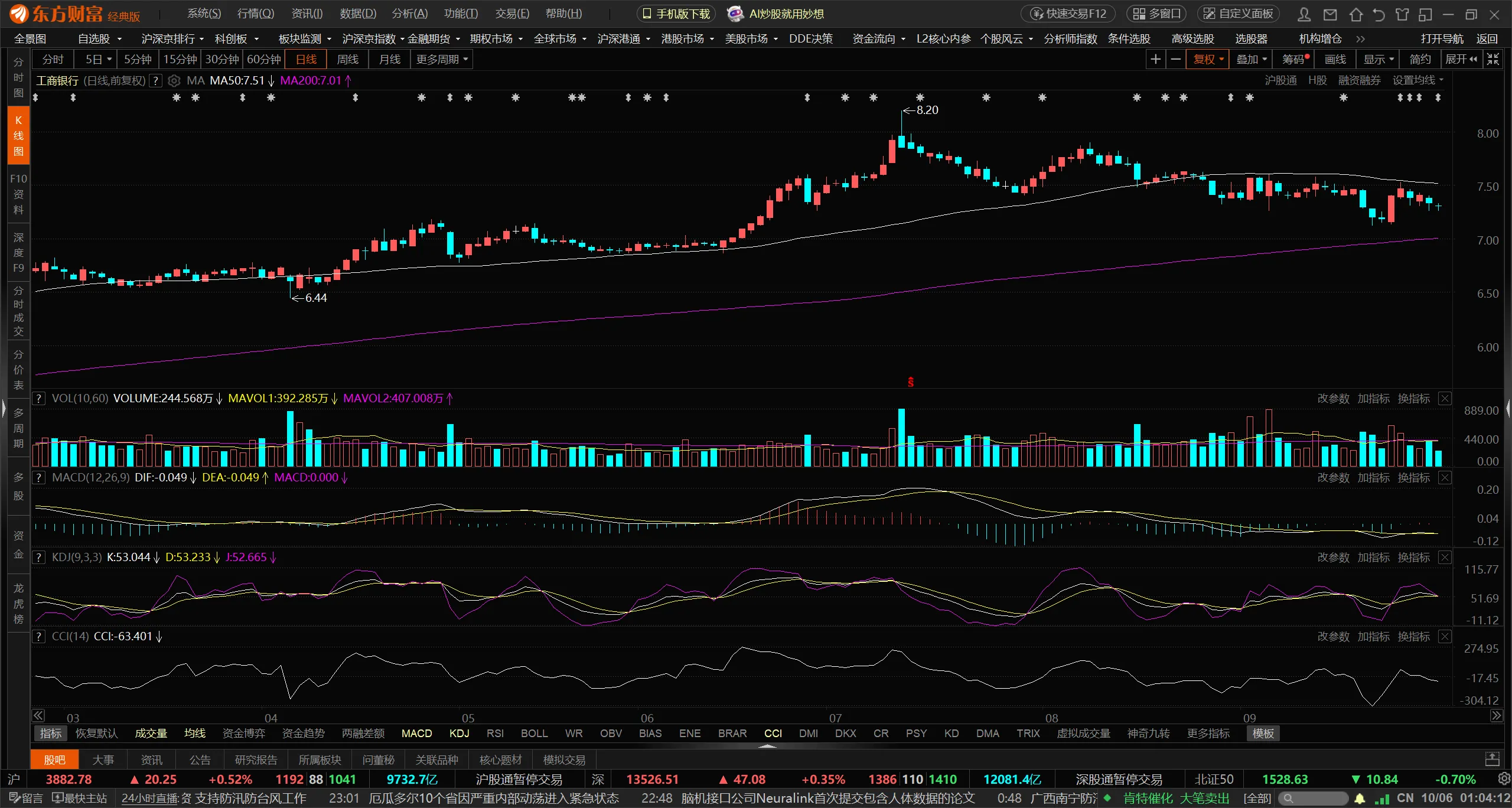Image resolution: width=1512 pixels, height=808 pixels.
Task: Click 改参数 link on VOL panel
Action: point(1333,399)
